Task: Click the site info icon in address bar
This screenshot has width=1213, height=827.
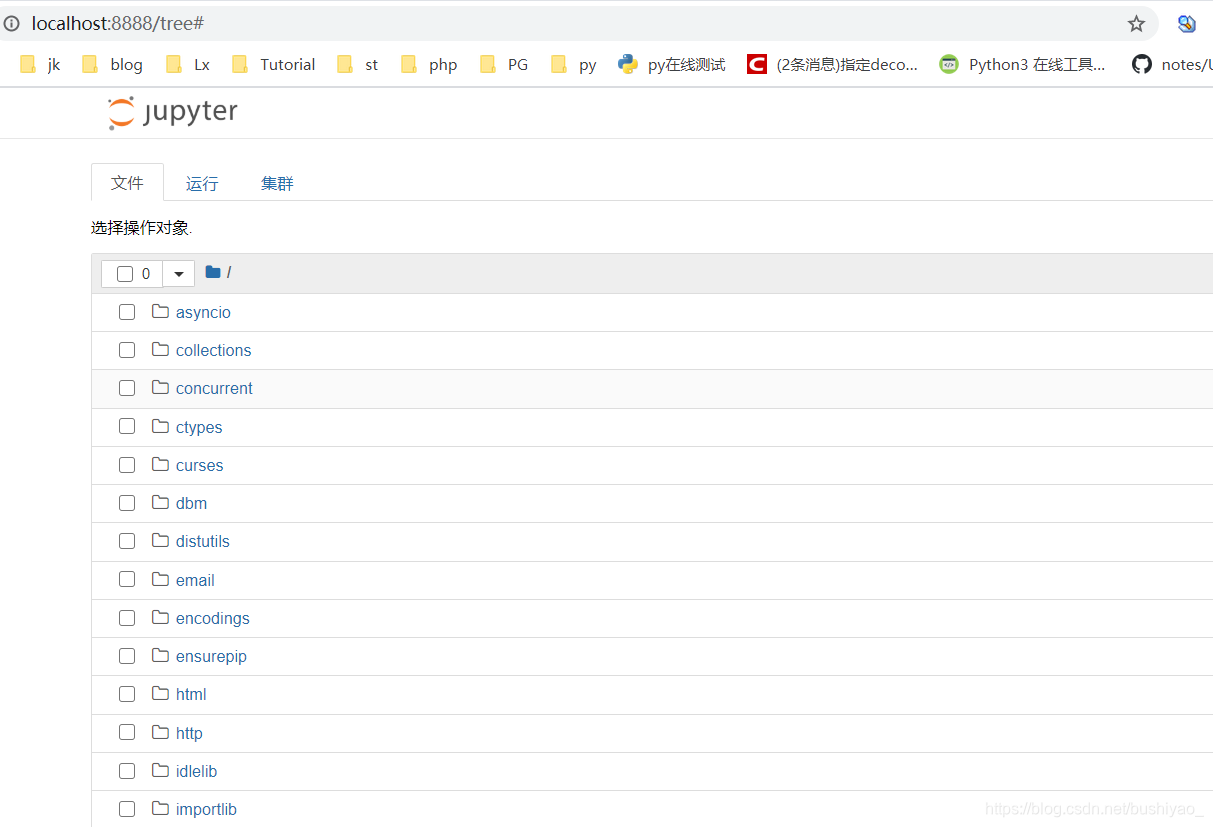Action: tap(10, 22)
